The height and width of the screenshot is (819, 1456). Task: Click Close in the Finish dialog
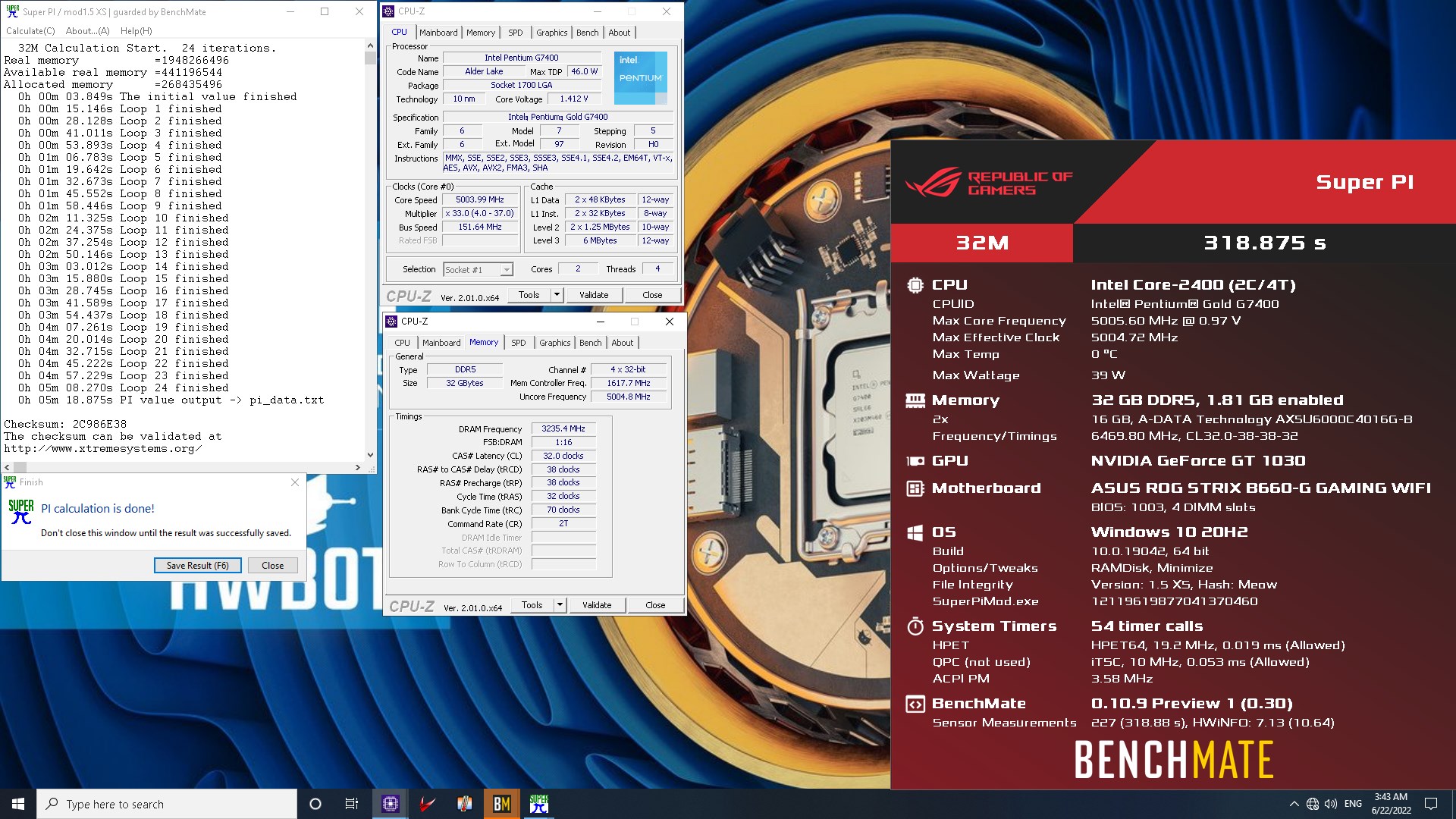pyautogui.click(x=273, y=566)
